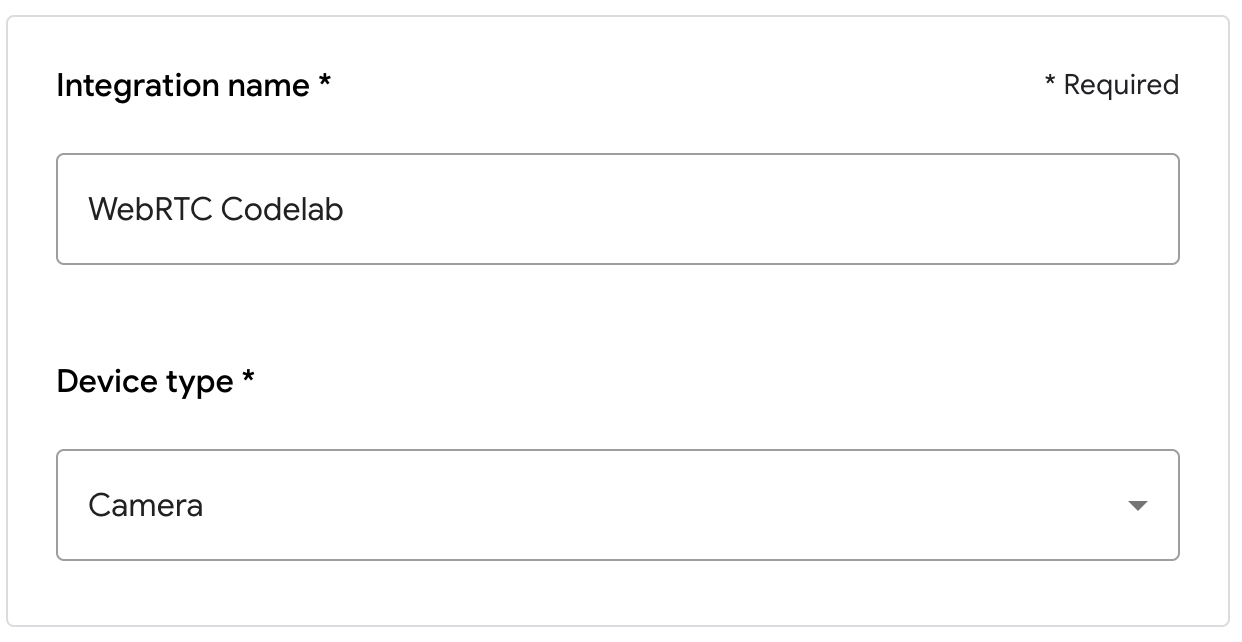Click the asterisk beside Integration name
1242x642 pixels.
click(x=325, y=83)
